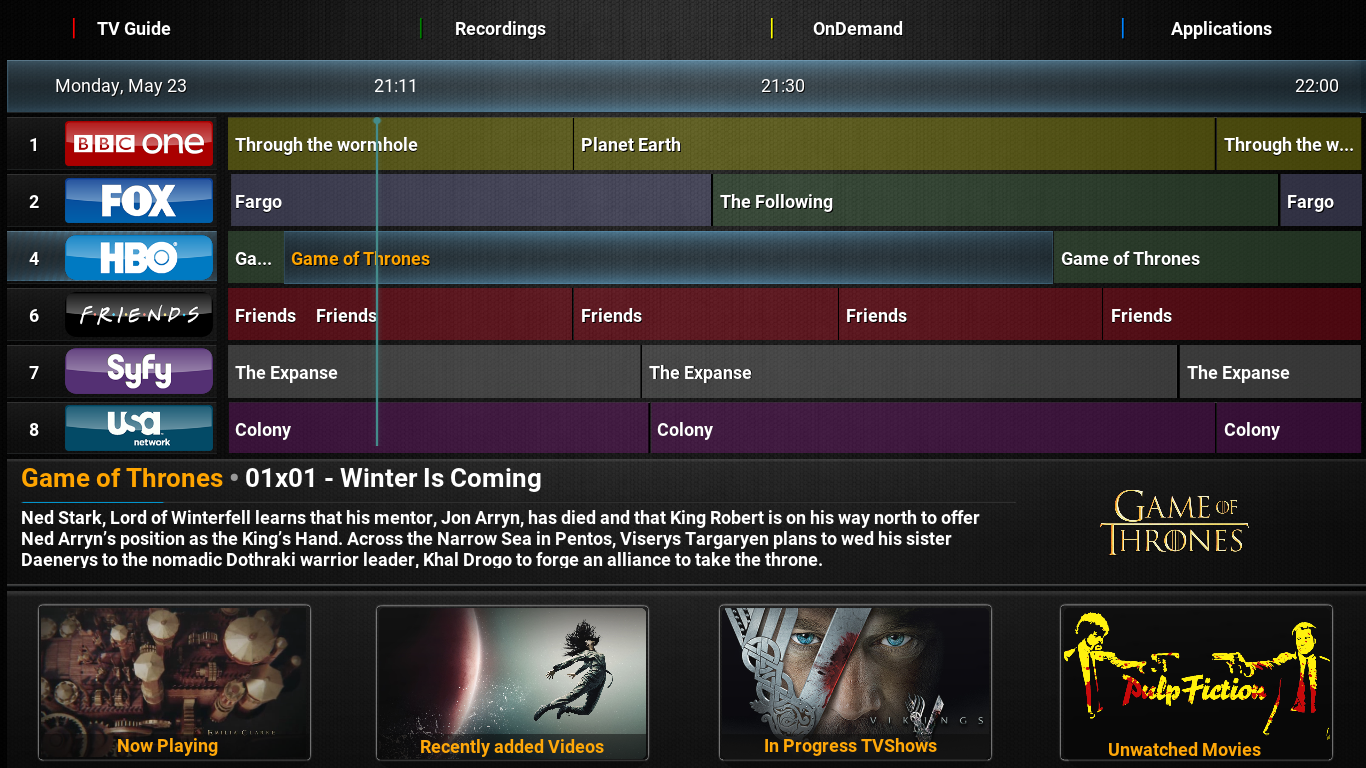Select the USA Network channel logo
The image size is (1366, 768).
tap(139, 429)
